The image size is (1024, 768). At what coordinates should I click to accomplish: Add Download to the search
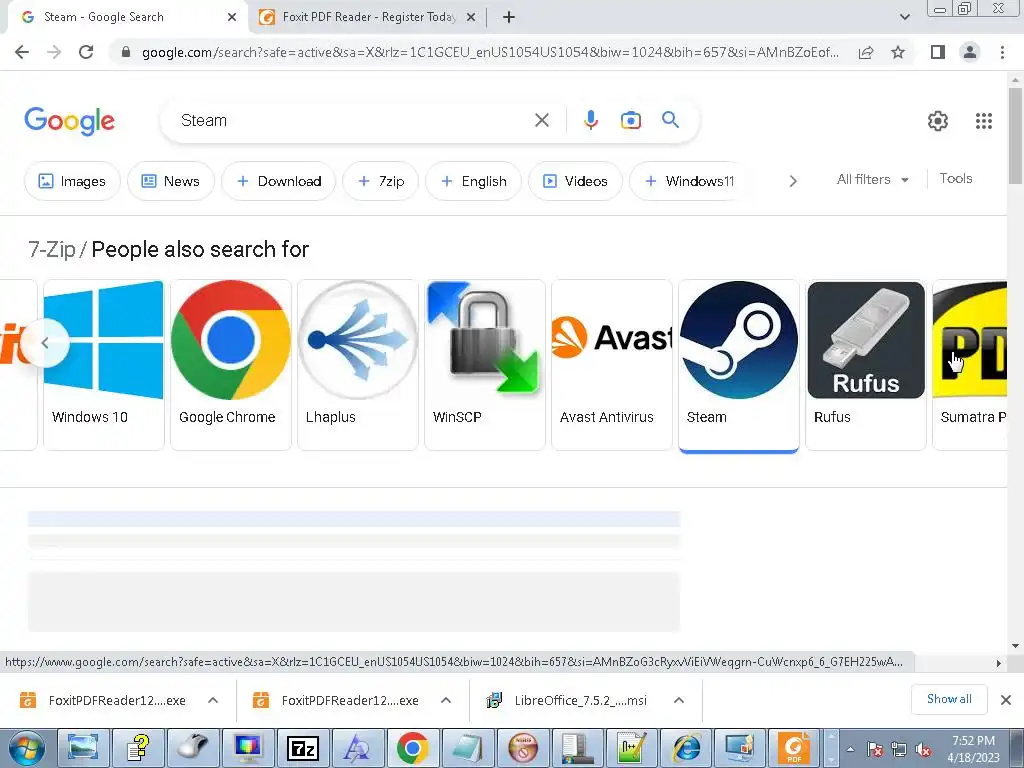pos(278,181)
